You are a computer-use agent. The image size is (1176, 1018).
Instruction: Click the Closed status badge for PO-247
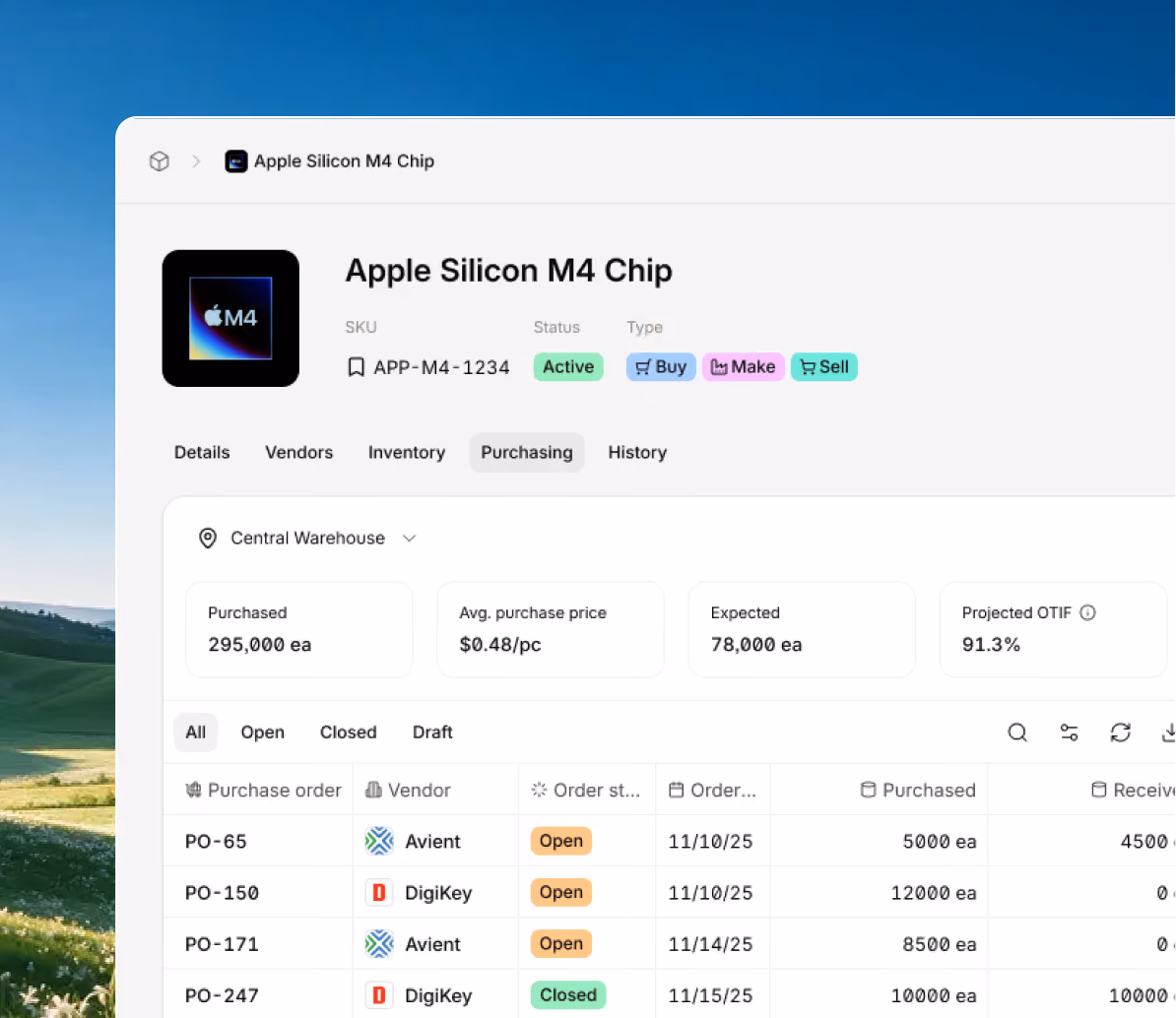pos(568,994)
